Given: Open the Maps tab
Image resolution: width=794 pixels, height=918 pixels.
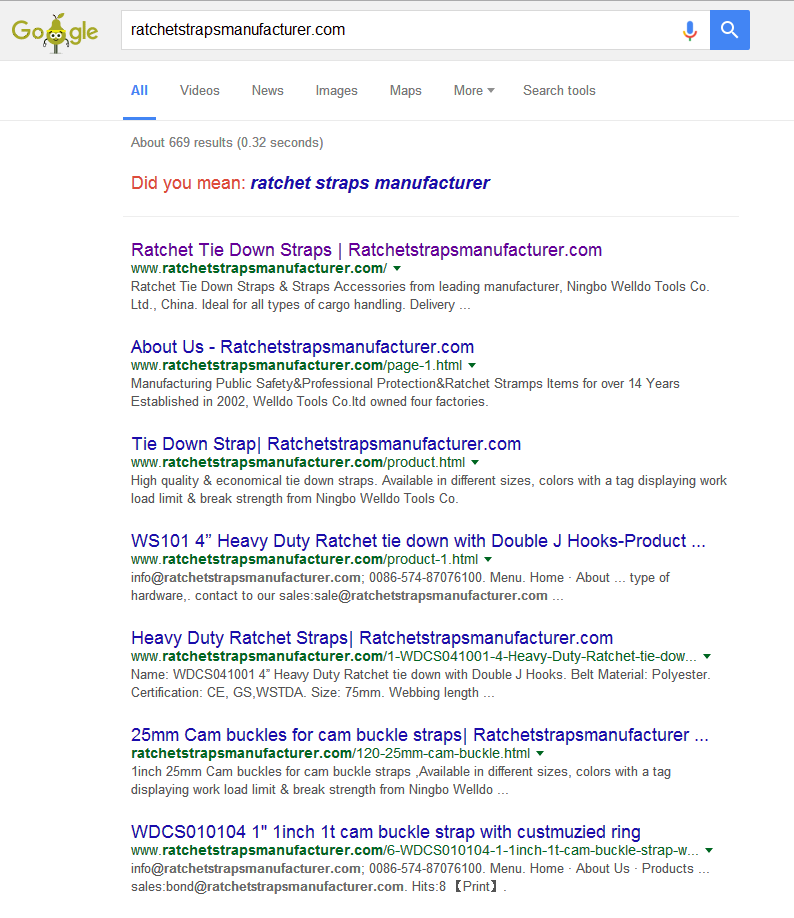Looking at the screenshot, I should [x=406, y=91].
